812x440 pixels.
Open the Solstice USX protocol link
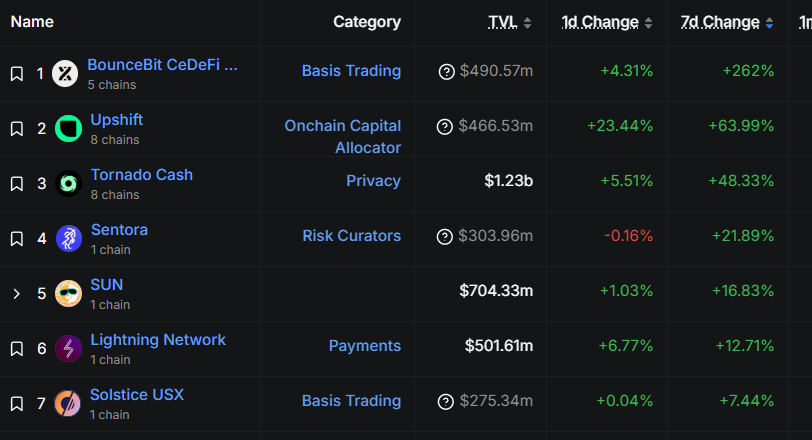(x=137, y=395)
